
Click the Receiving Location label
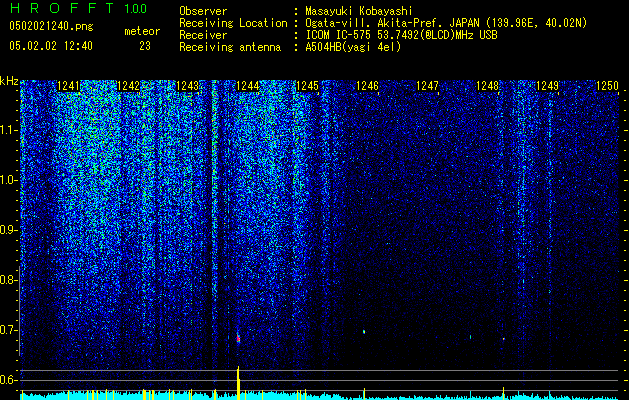click(233, 23)
